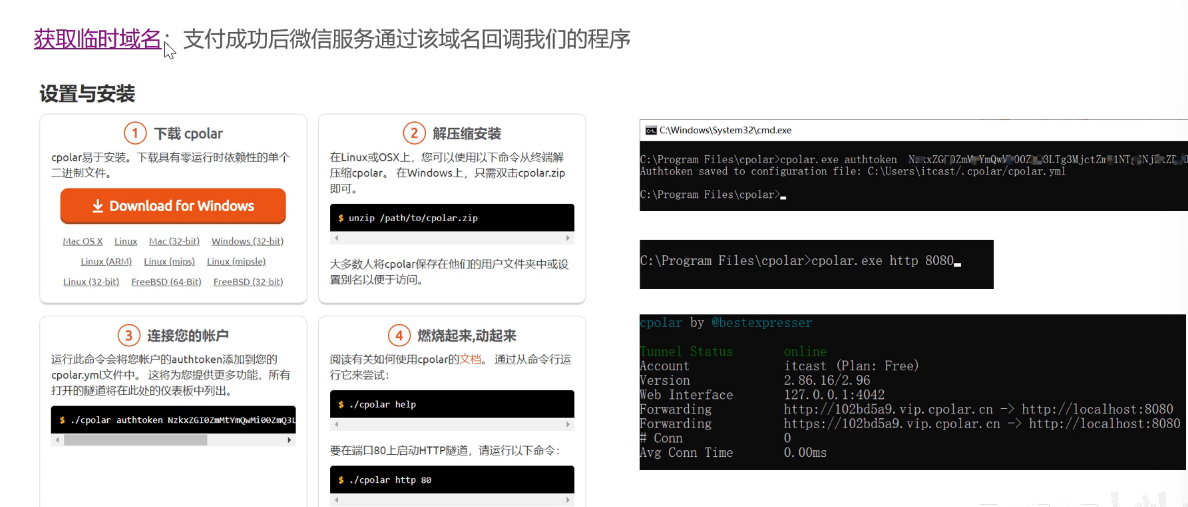The height and width of the screenshot is (507, 1188).
Task: Click the 设置与安装 heading
Action: pyautogui.click(x=87, y=95)
